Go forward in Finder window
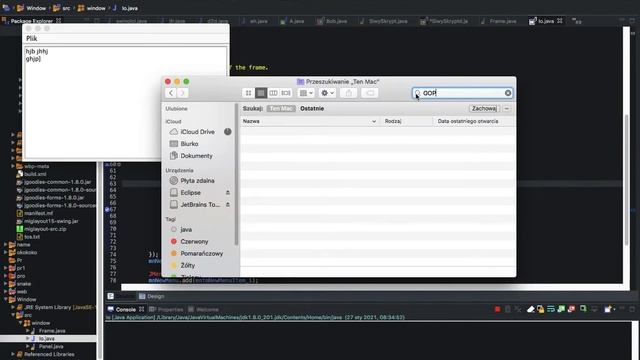This screenshot has width=640, height=360. [182, 93]
